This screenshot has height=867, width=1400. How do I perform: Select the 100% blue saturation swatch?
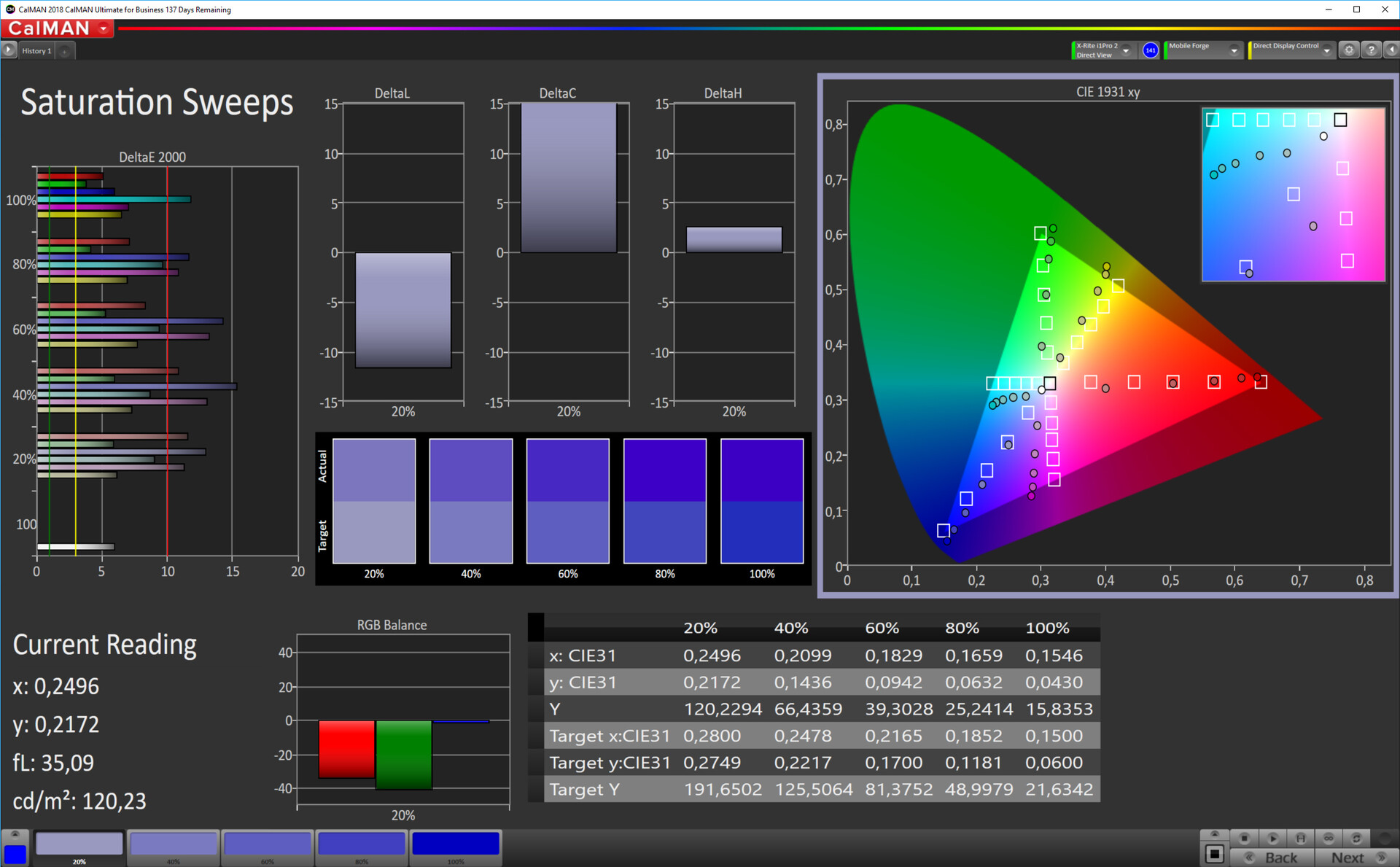[456, 844]
